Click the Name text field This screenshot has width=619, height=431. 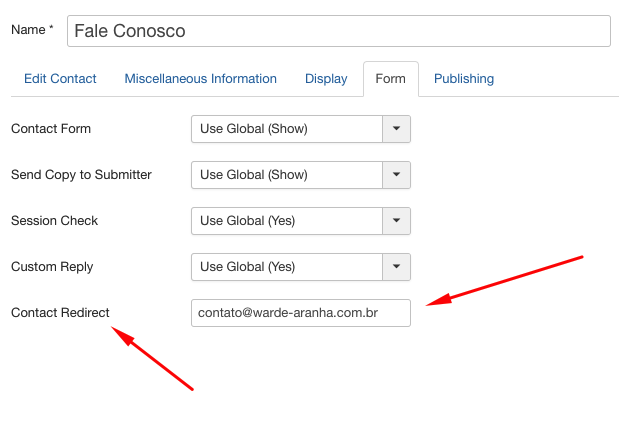tap(338, 31)
